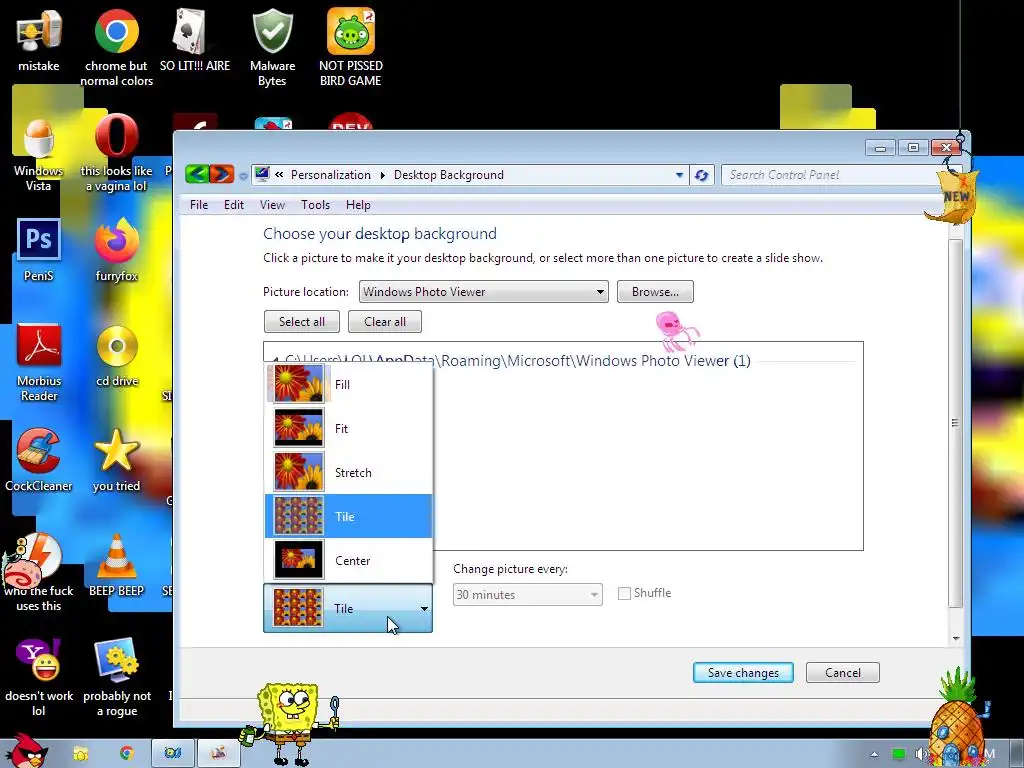This screenshot has width=1024, height=768.
Task: Toggle the Shuffle checkbox
Action: click(624, 593)
